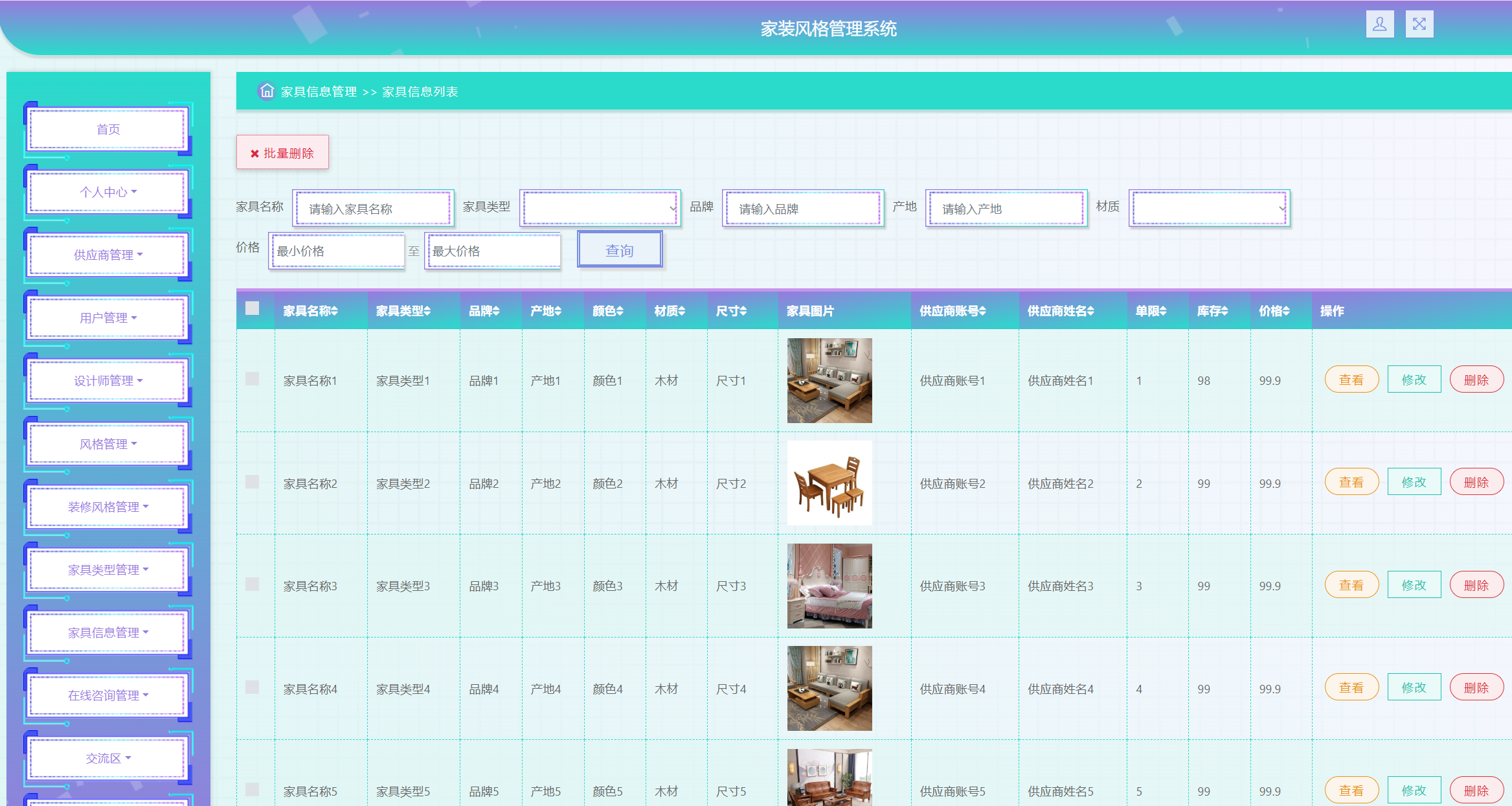
Task: Click the home icon in the breadcrumb bar
Action: click(266, 91)
